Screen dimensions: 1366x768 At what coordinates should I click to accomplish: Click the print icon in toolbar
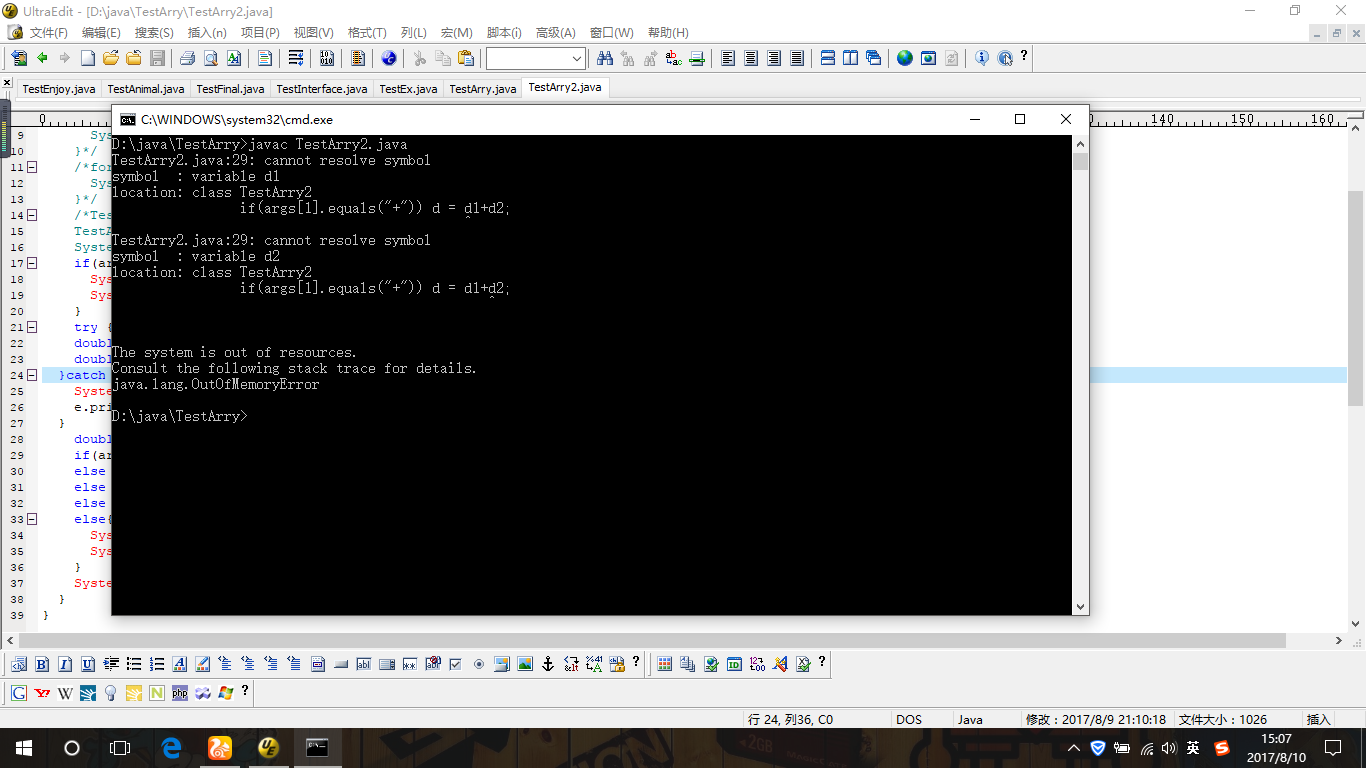tap(188, 58)
